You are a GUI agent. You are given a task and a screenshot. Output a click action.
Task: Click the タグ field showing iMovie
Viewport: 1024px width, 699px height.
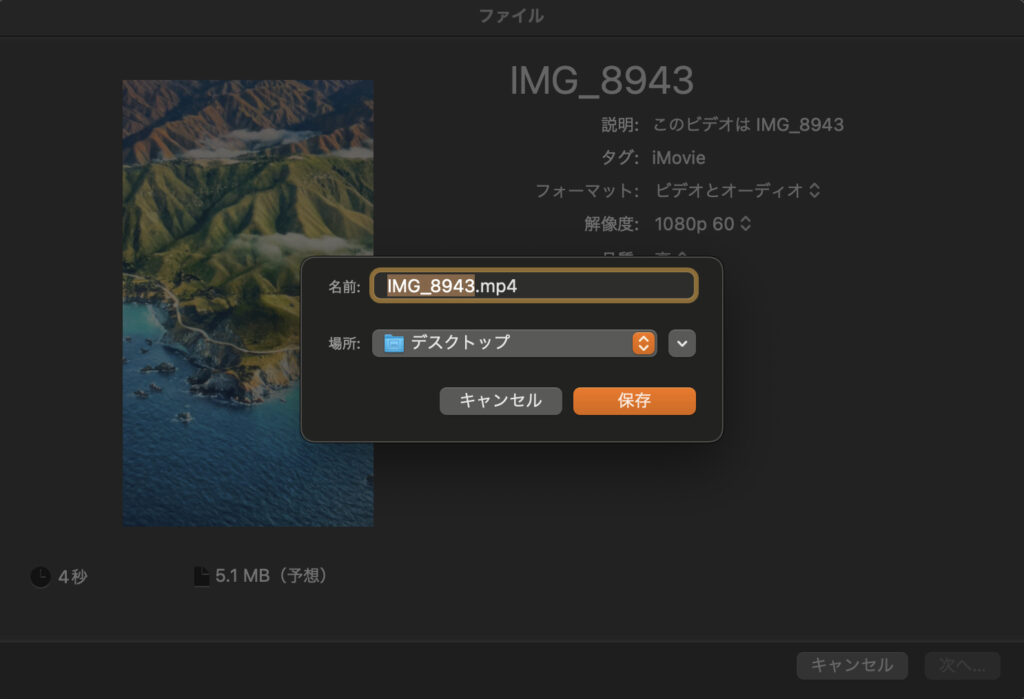point(678,157)
